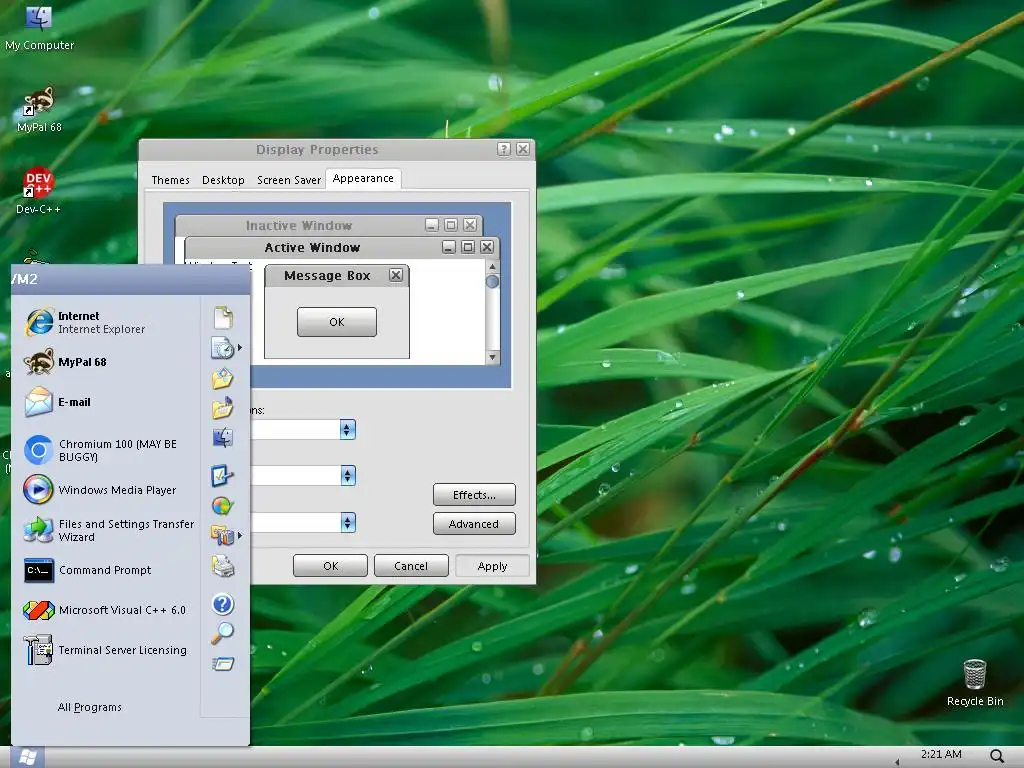
Task: Open Control Panel icon in Start menu
Action: point(222,475)
